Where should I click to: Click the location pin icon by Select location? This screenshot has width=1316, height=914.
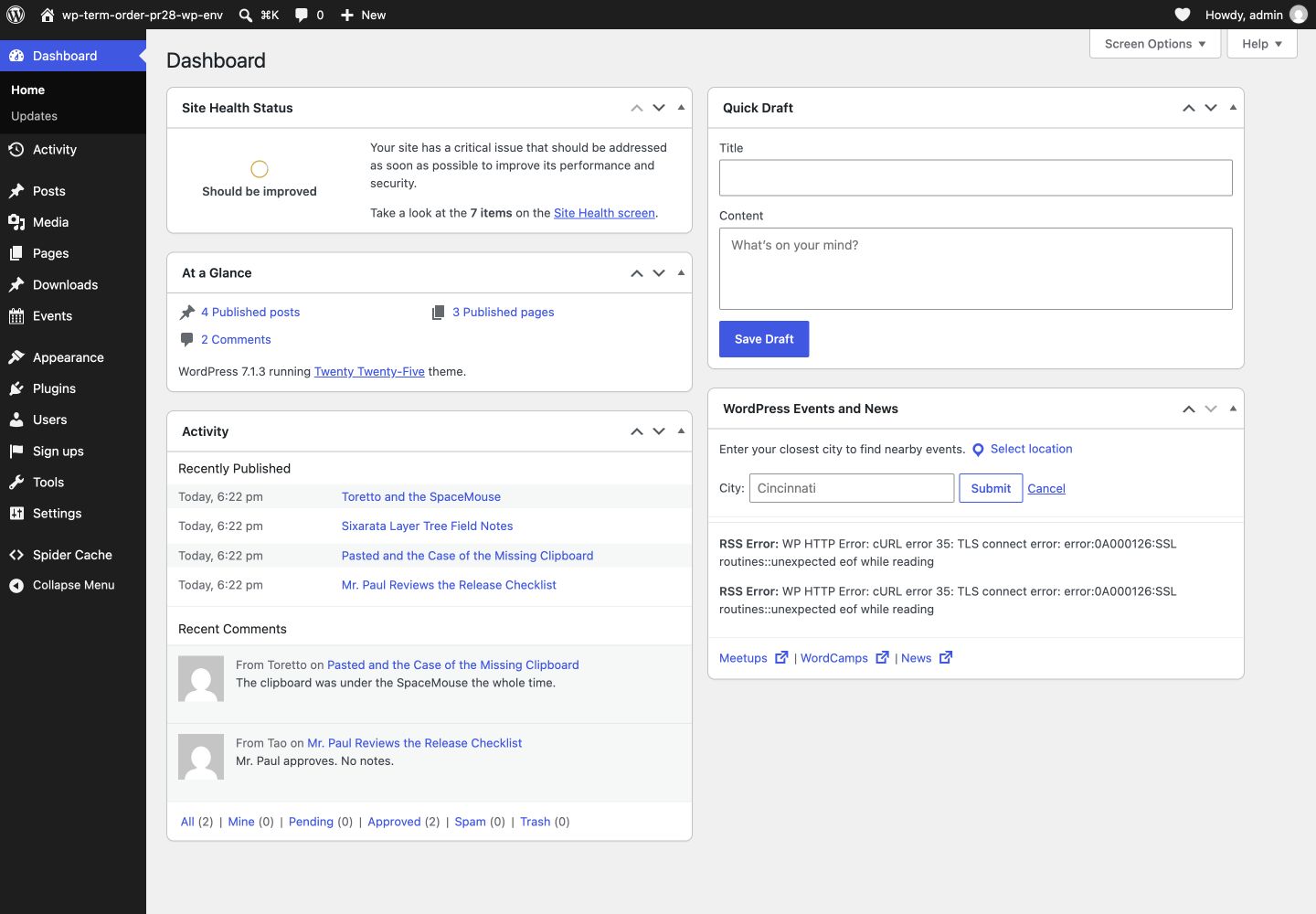click(x=978, y=450)
